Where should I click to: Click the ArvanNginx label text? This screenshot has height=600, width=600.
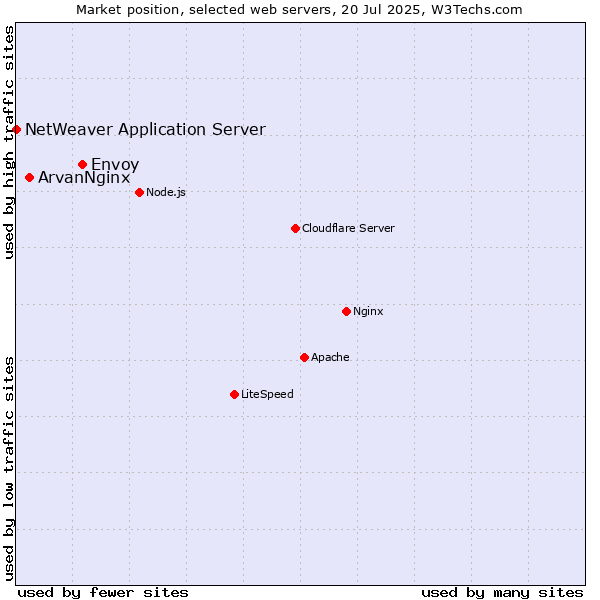point(84,178)
